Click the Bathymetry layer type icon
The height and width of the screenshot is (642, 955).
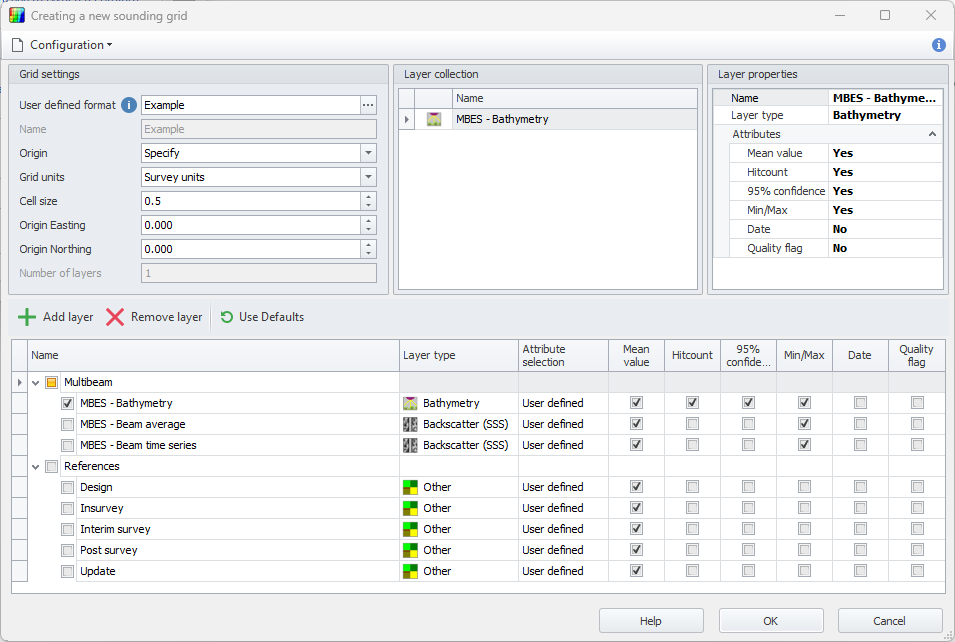coord(410,403)
